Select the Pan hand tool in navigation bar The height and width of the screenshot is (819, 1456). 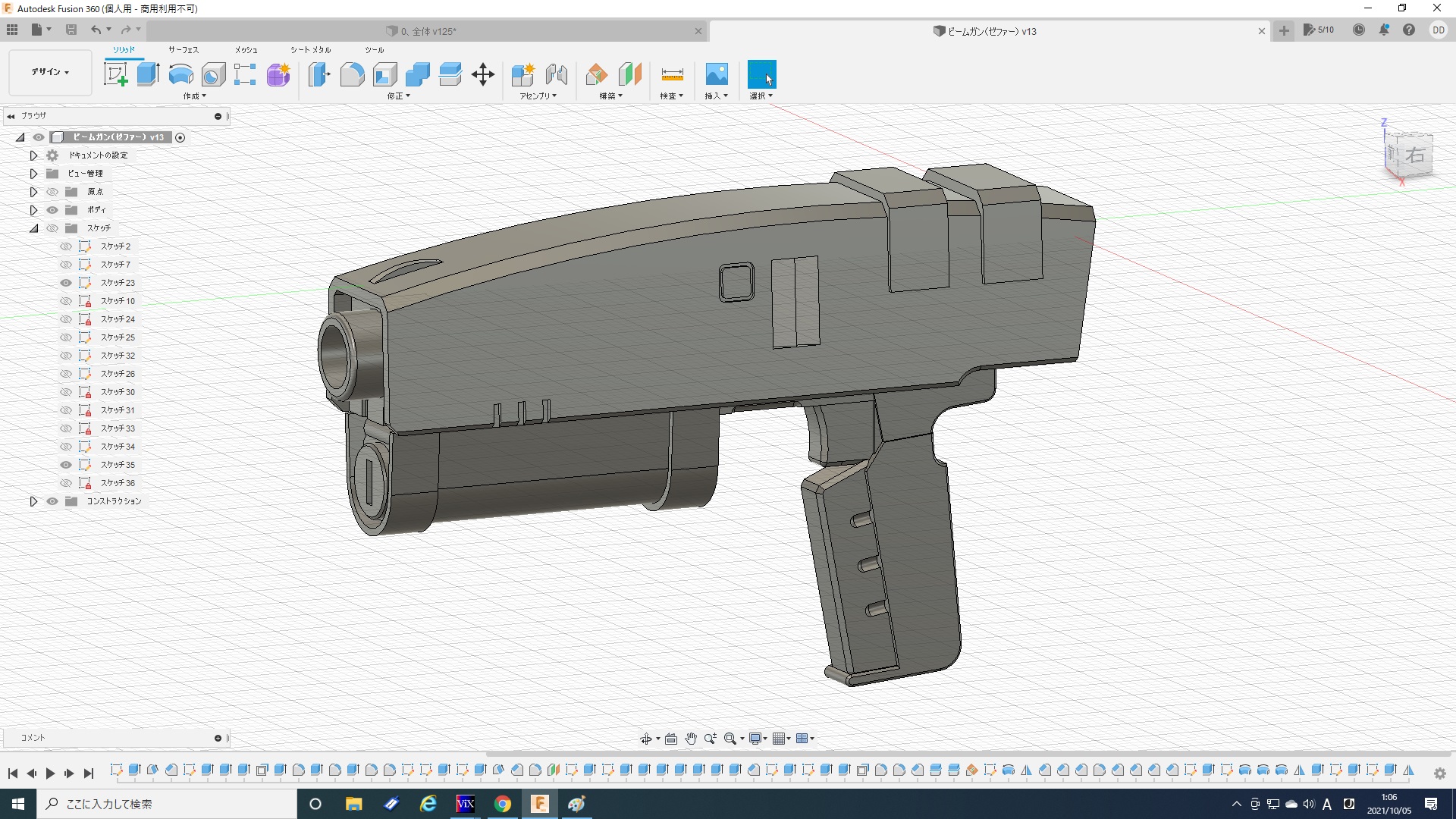click(x=690, y=739)
